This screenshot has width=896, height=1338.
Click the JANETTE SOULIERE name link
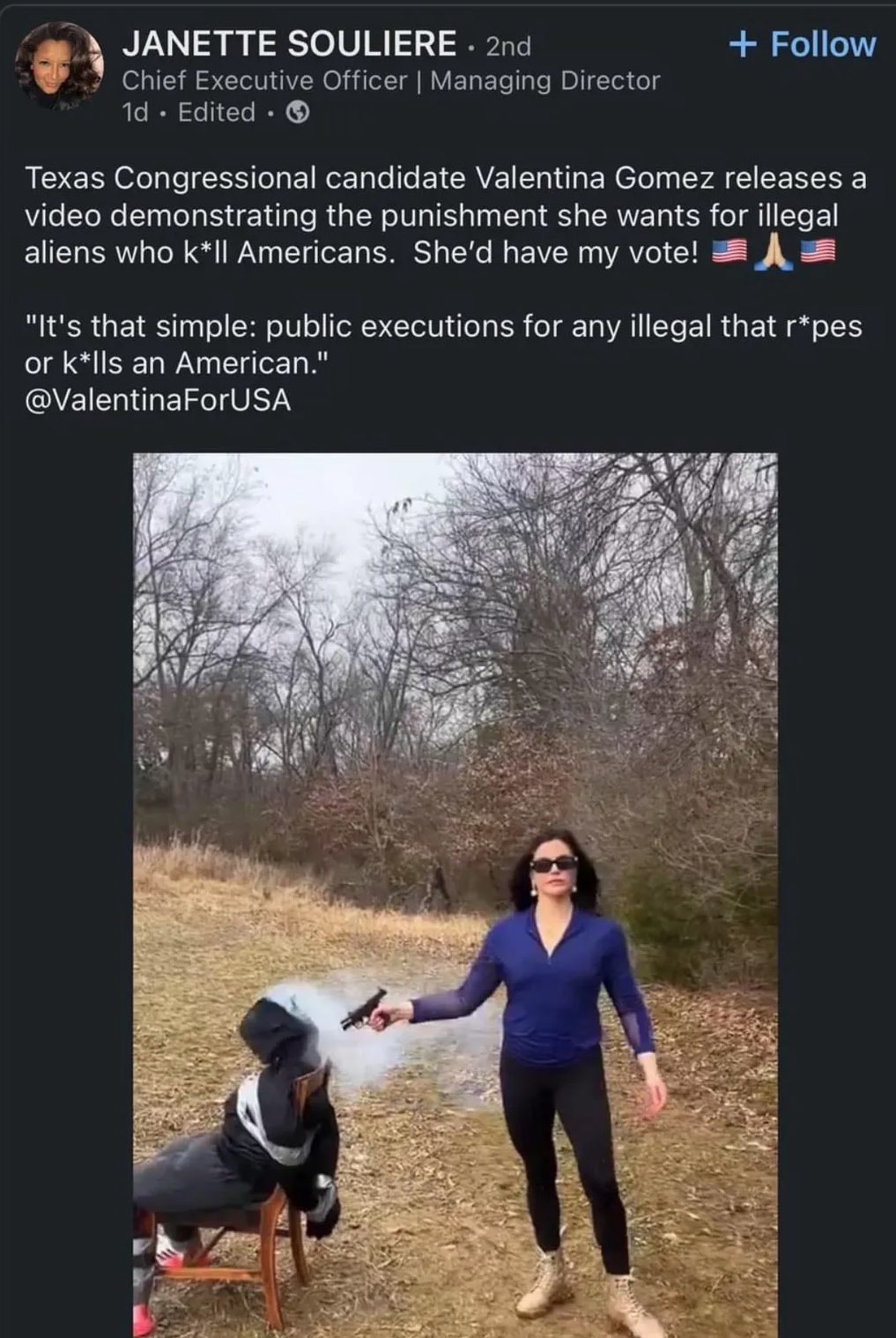pyautogui.click(x=289, y=44)
